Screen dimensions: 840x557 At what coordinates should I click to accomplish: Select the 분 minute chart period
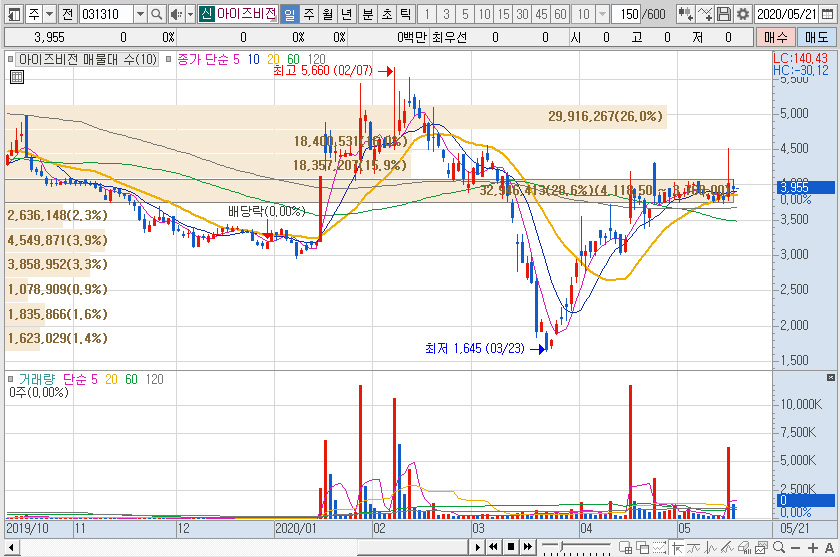click(368, 14)
